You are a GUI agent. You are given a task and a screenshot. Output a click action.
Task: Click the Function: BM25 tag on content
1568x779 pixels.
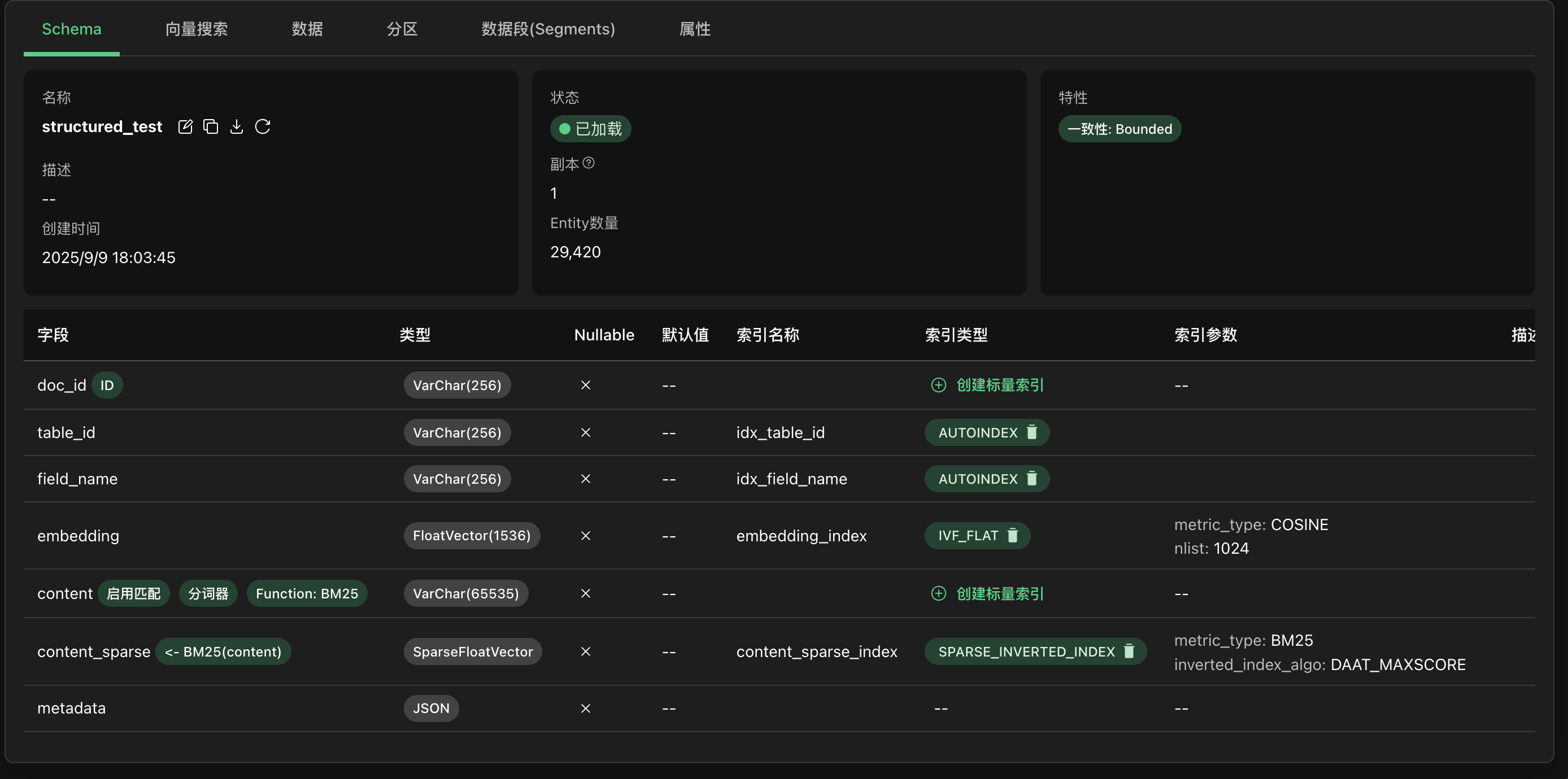[x=307, y=593]
